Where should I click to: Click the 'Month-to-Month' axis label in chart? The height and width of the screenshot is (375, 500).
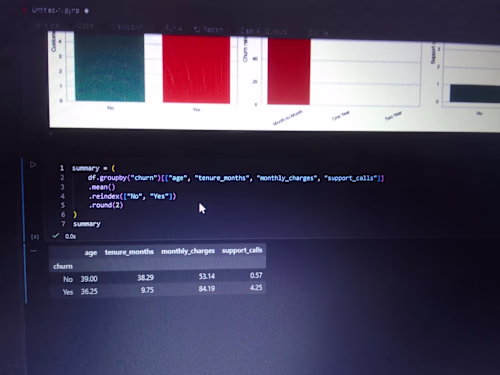[288, 118]
